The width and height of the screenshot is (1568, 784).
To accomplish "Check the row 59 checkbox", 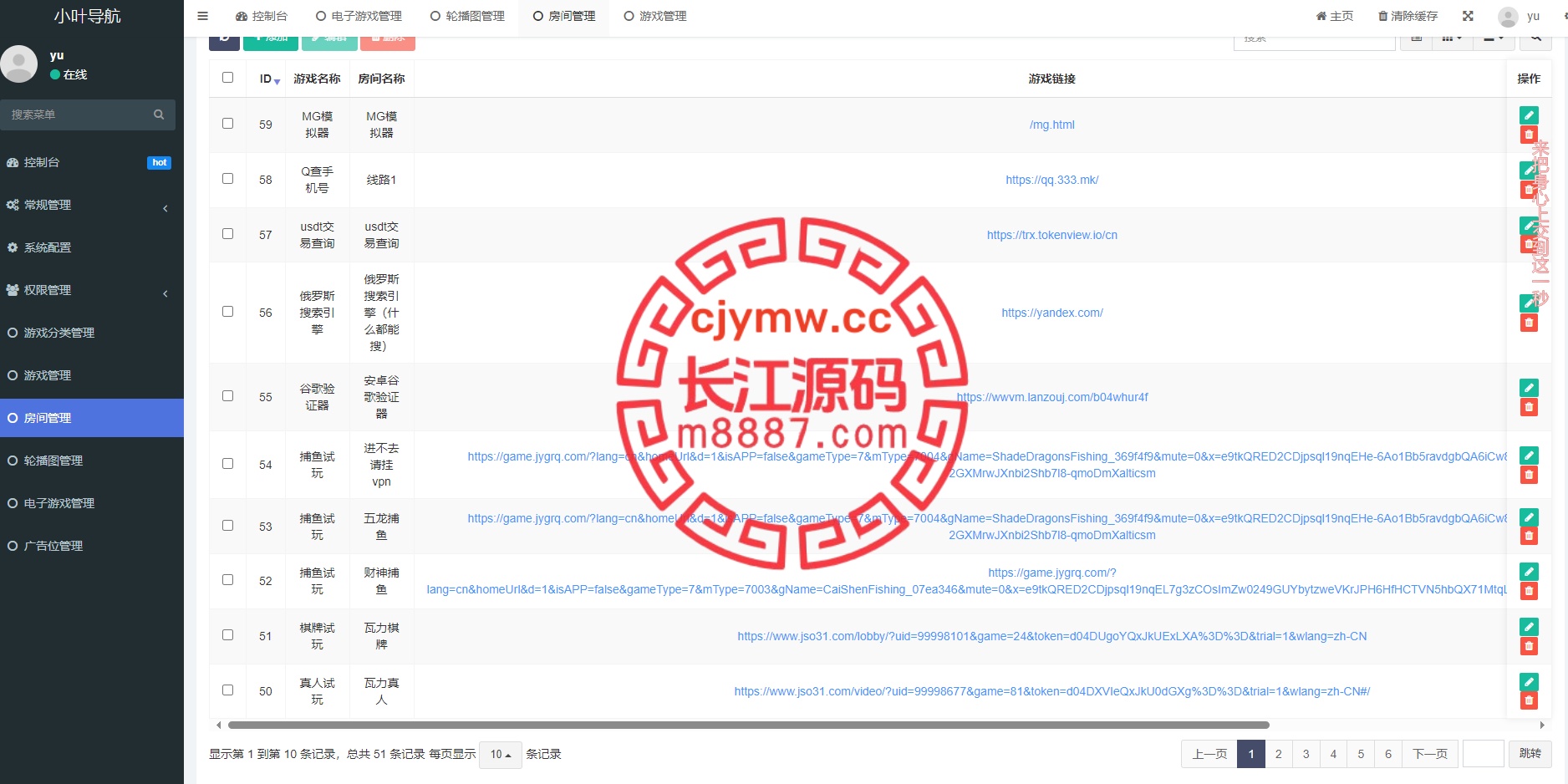I will point(227,124).
